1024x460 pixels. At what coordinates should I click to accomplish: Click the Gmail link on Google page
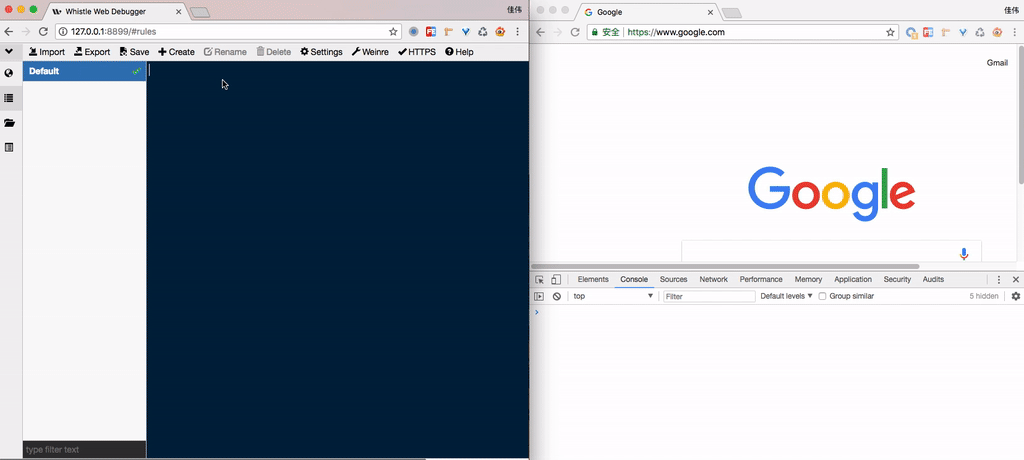pos(997,62)
